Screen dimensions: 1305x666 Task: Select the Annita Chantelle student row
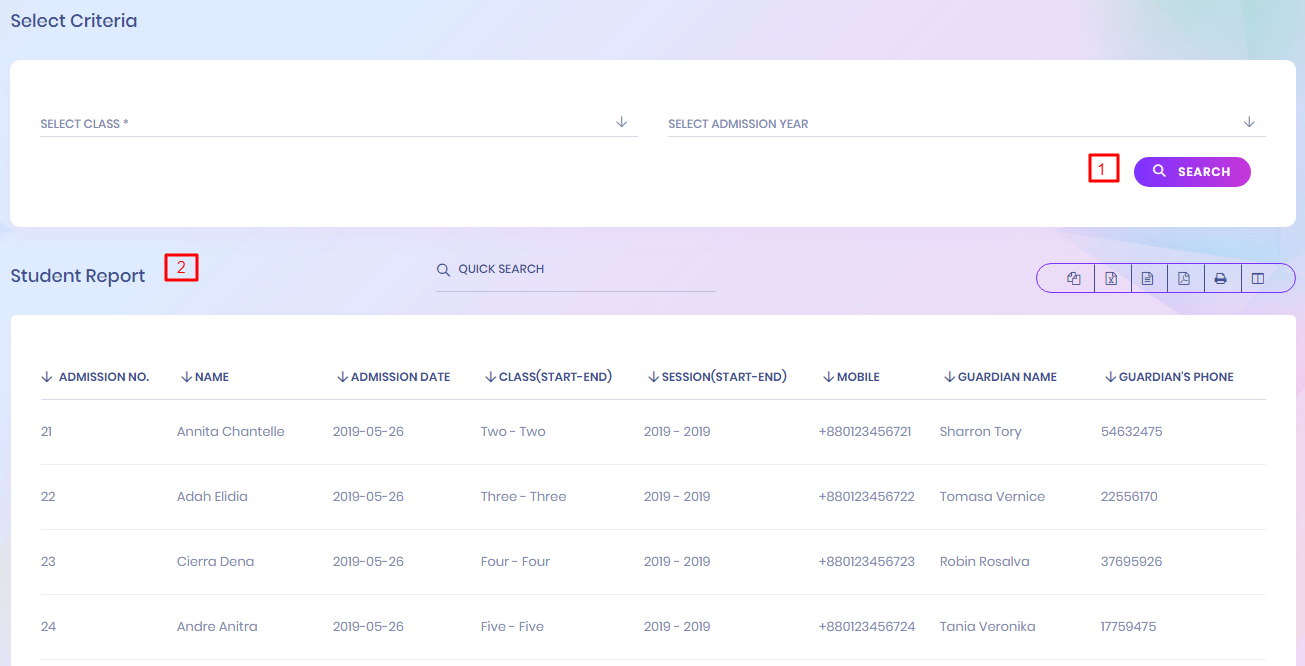click(x=231, y=432)
